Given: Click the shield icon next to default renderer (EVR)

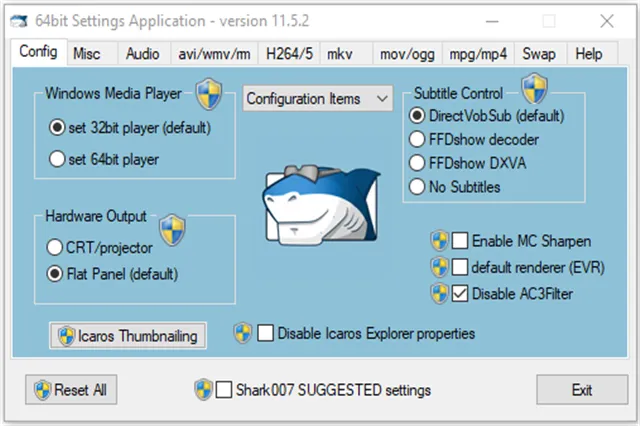Looking at the screenshot, I should [x=440, y=267].
